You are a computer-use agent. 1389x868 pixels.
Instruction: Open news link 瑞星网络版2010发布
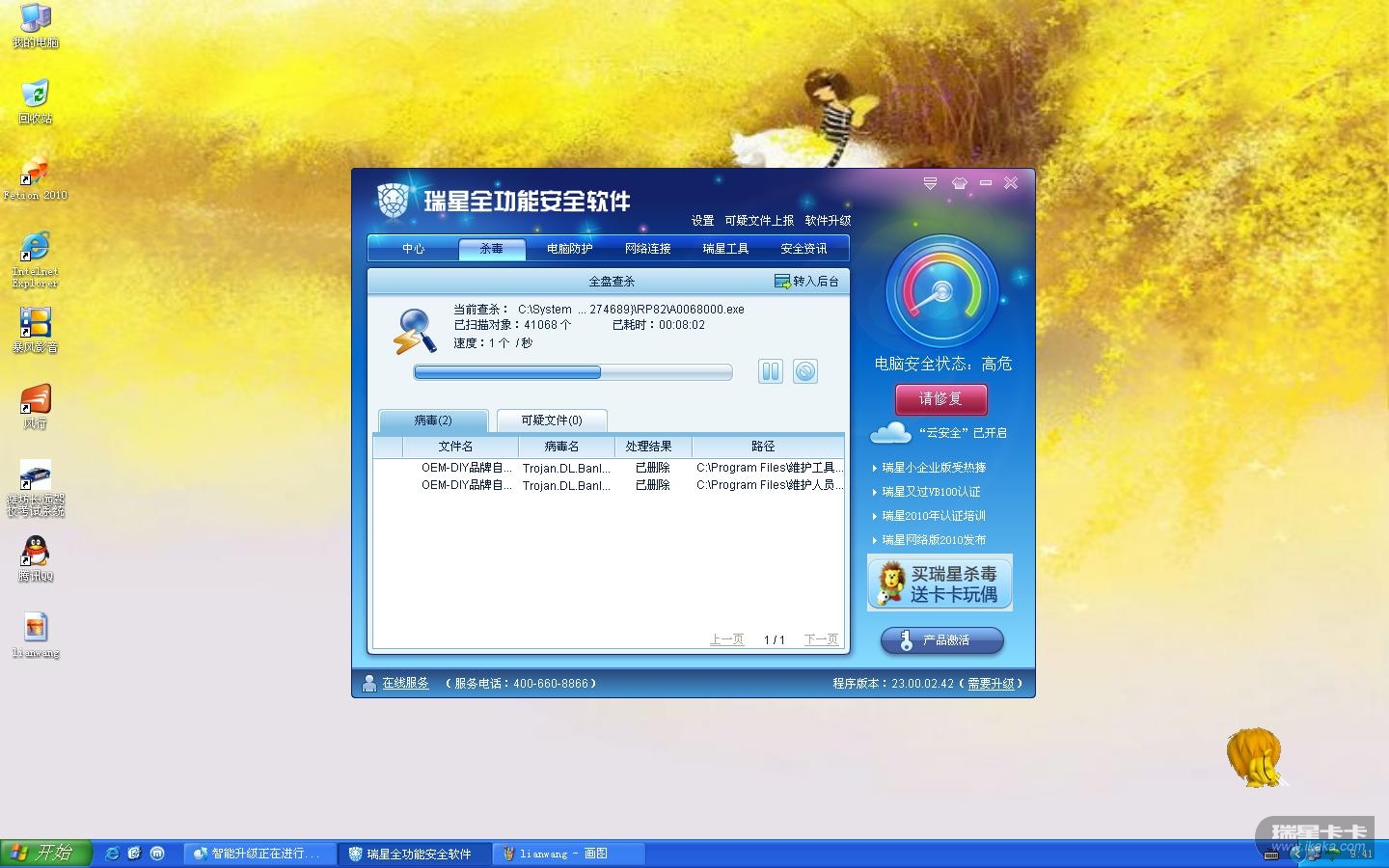coord(934,540)
